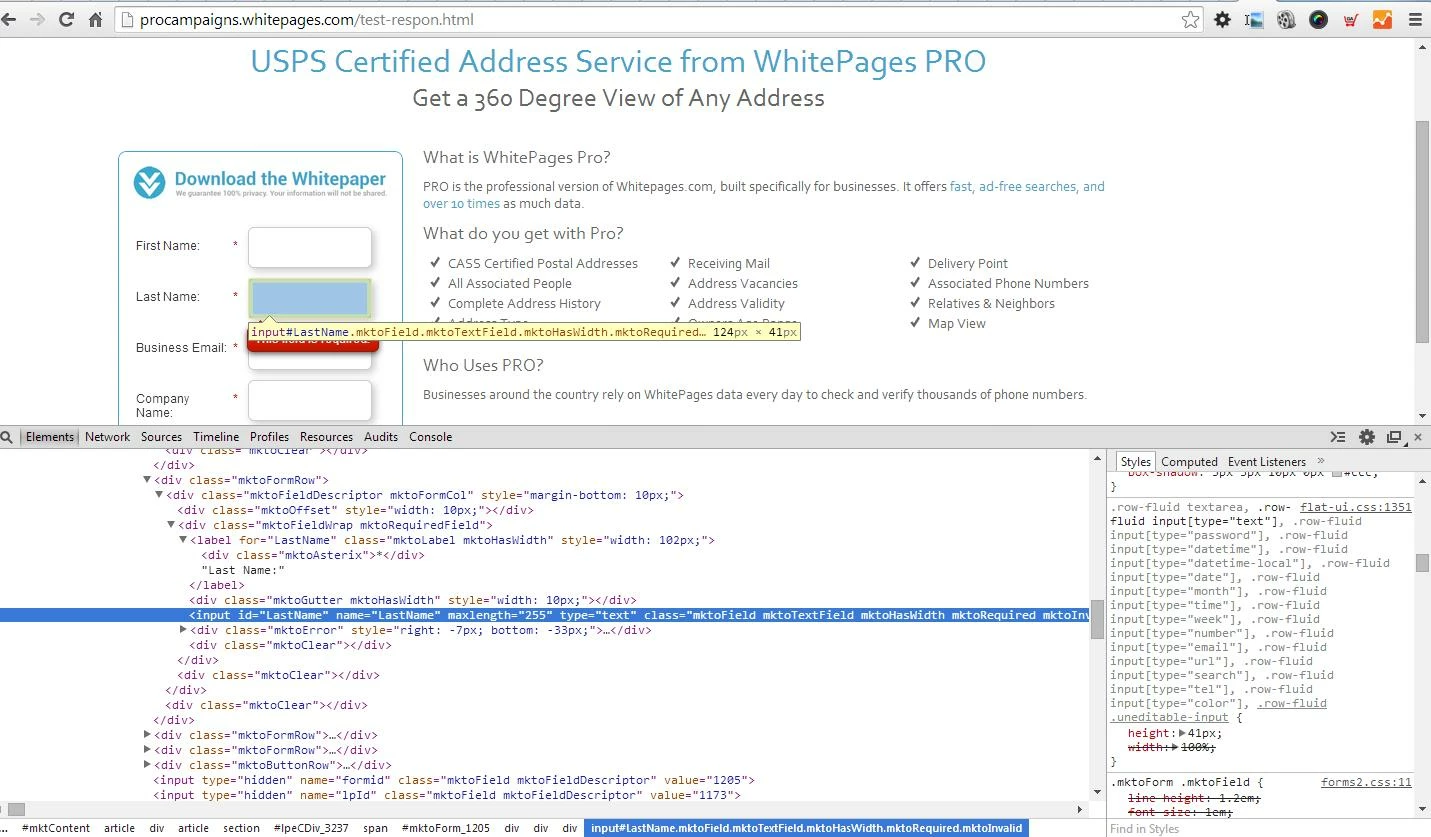The height and width of the screenshot is (837, 1431).
Task: Click the Elements panel horizontal scrollbar thumb
Action: click(x=16, y=809)
